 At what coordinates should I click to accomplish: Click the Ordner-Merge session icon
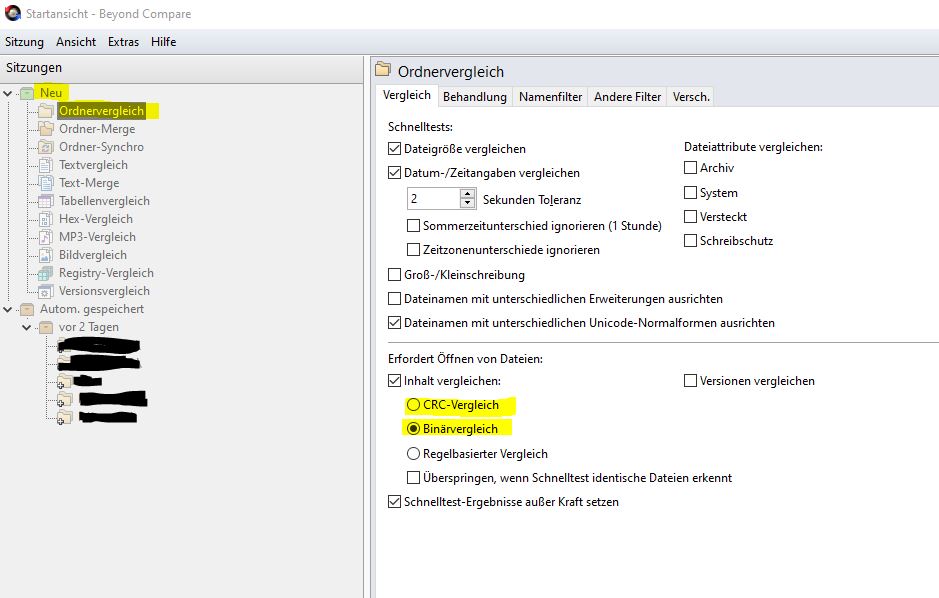coord(46,129)
